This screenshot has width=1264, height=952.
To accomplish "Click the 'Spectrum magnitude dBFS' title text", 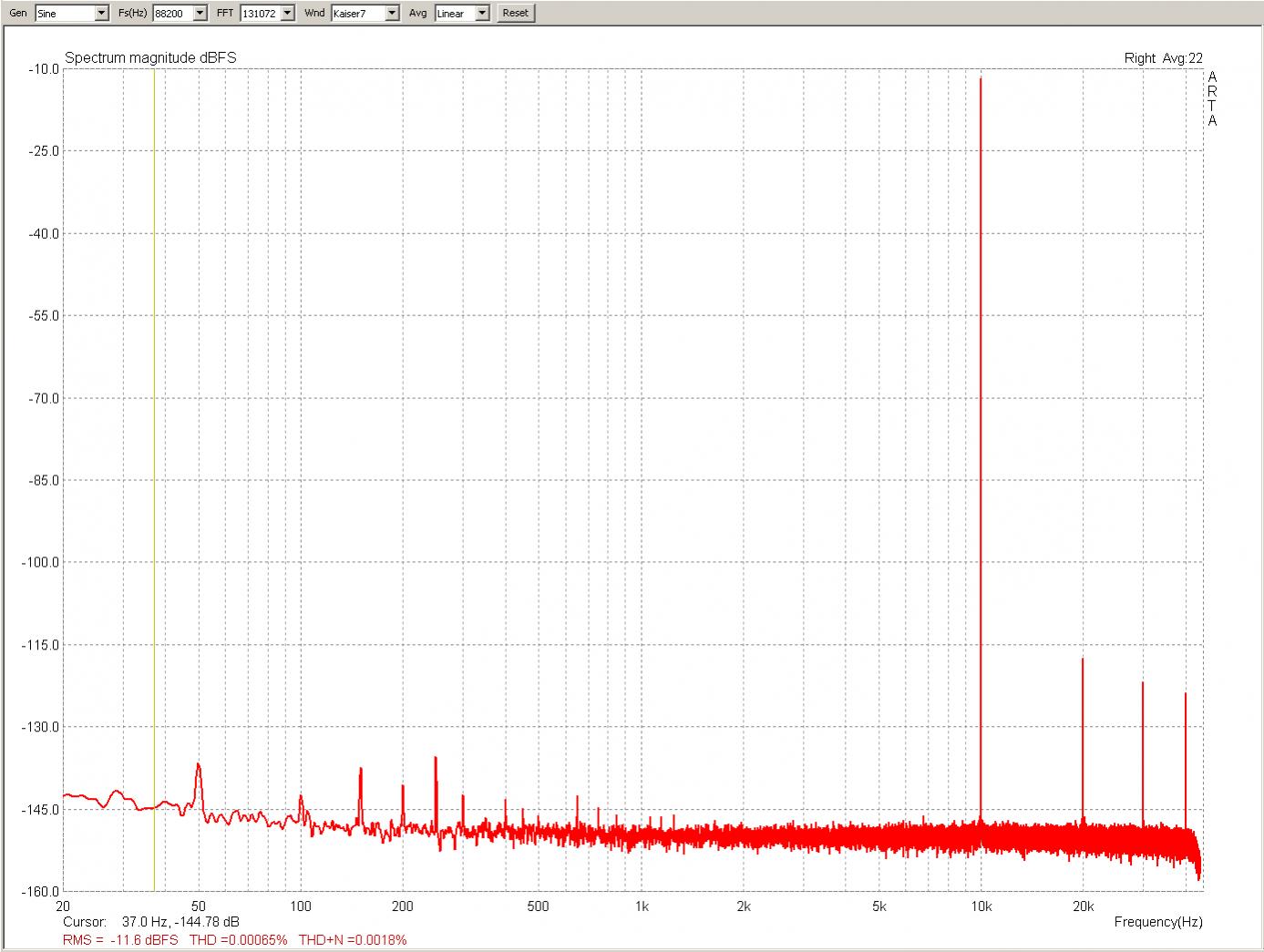I will click(150, 57).
